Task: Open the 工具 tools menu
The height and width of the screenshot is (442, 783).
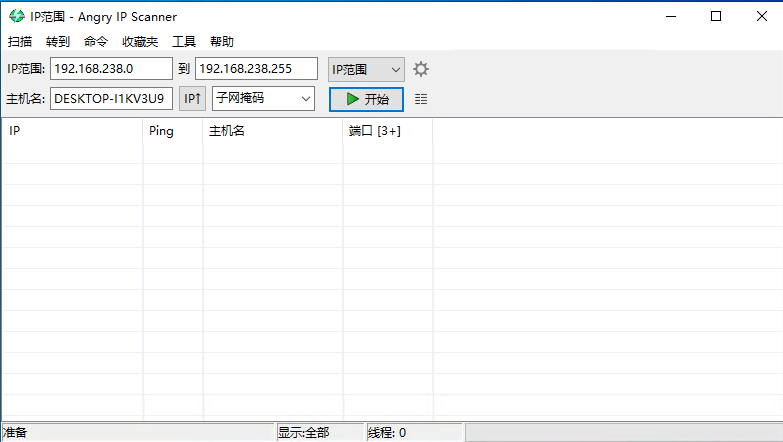Action: tap(184, 41)
